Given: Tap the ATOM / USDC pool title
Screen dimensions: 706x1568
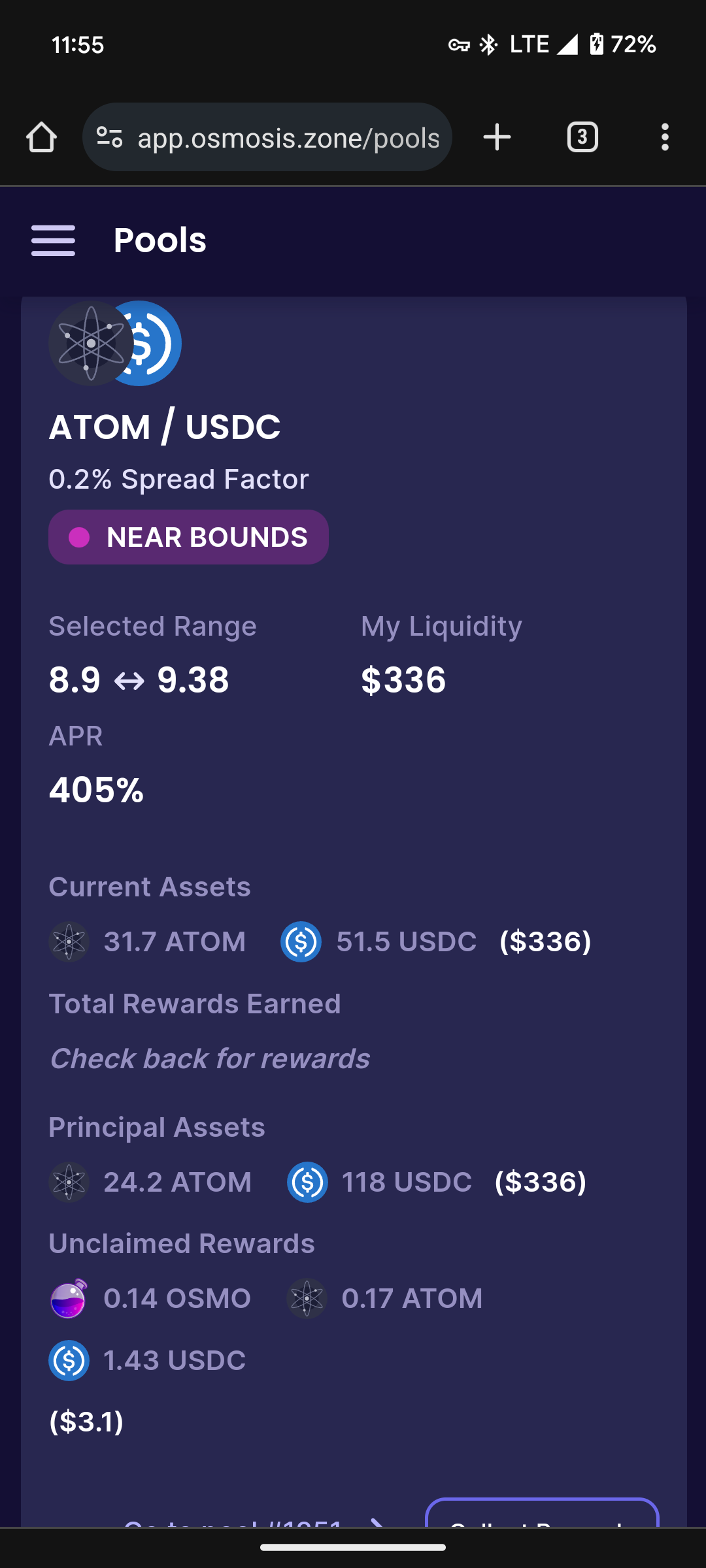Looking at the screenshot, I should [x=165, y=427].
